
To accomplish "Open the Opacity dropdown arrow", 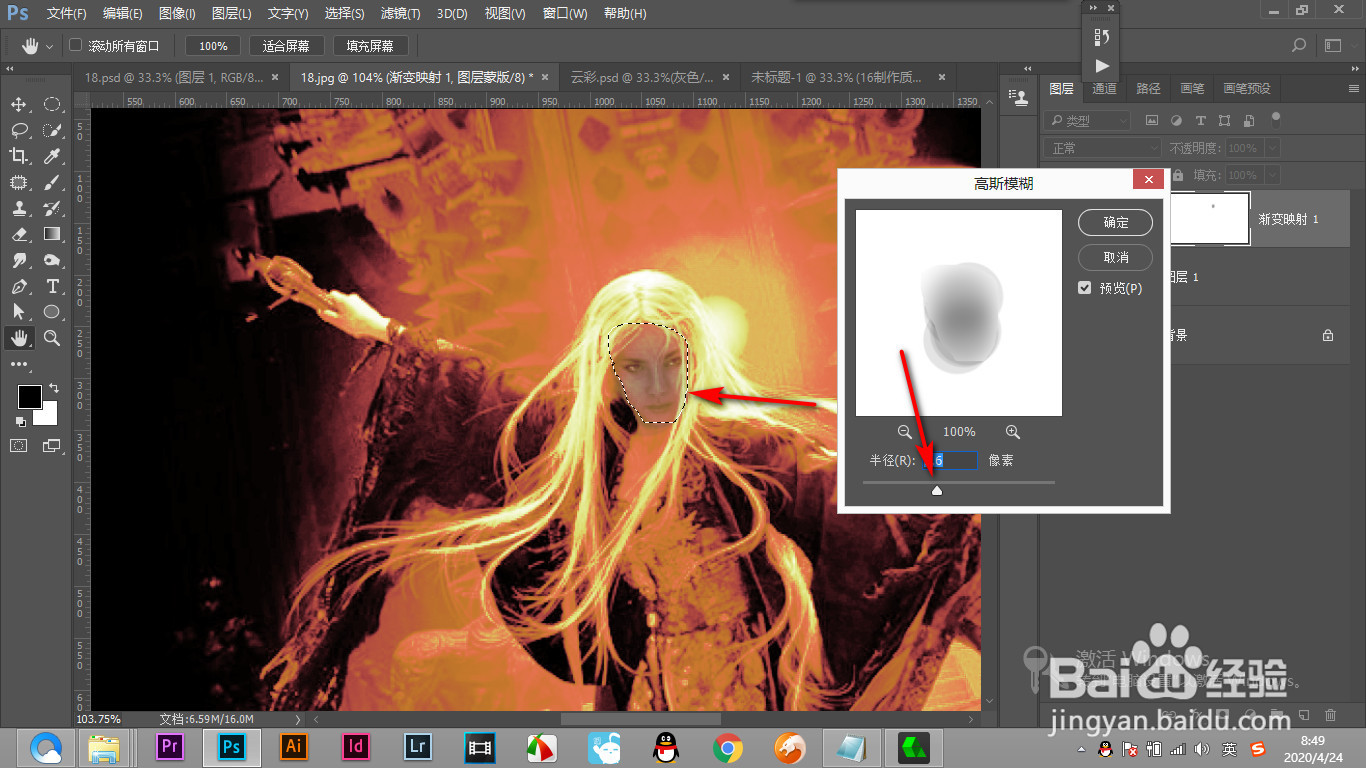I will tap(1271, 148).
